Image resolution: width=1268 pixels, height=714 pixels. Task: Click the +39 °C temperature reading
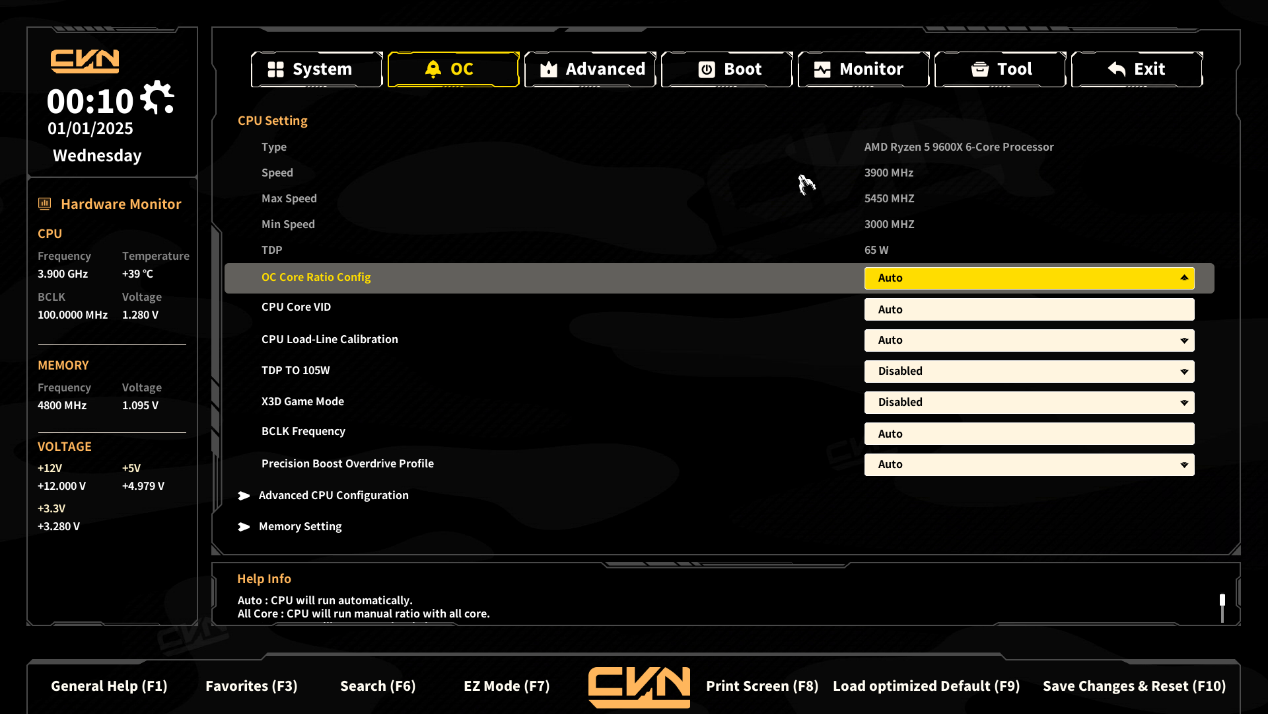pyautogui.click(x=138, y=274)
